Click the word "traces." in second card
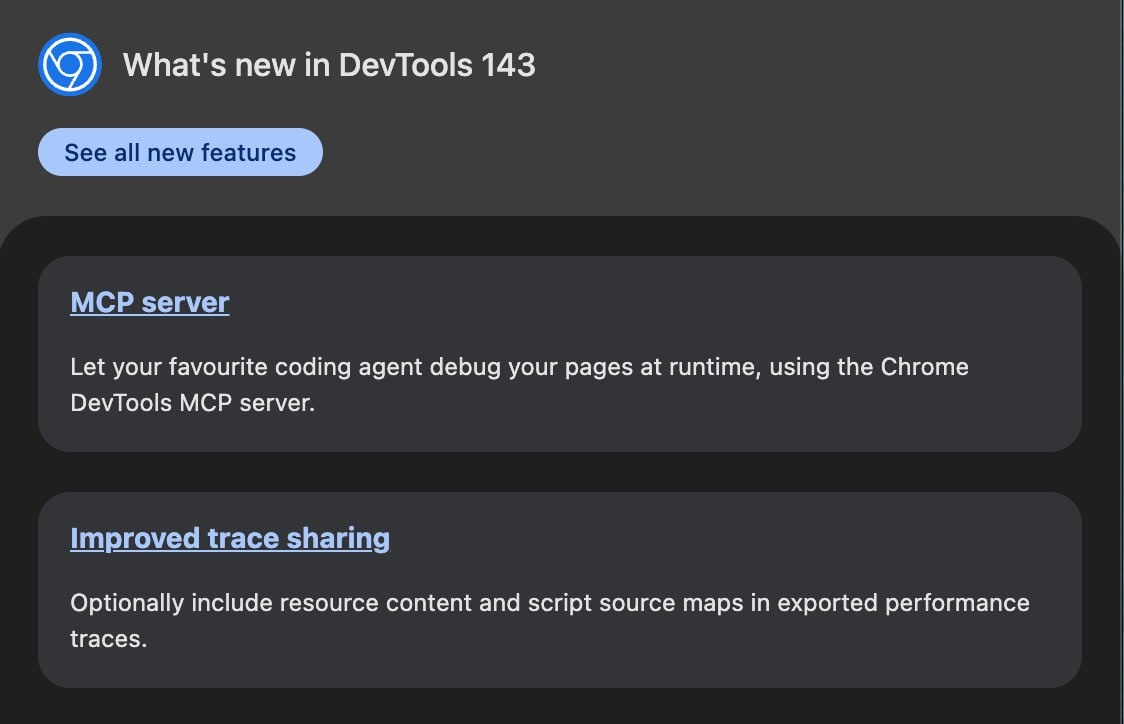Viewport: 1124px width, 724px height. tap(108, 639)
